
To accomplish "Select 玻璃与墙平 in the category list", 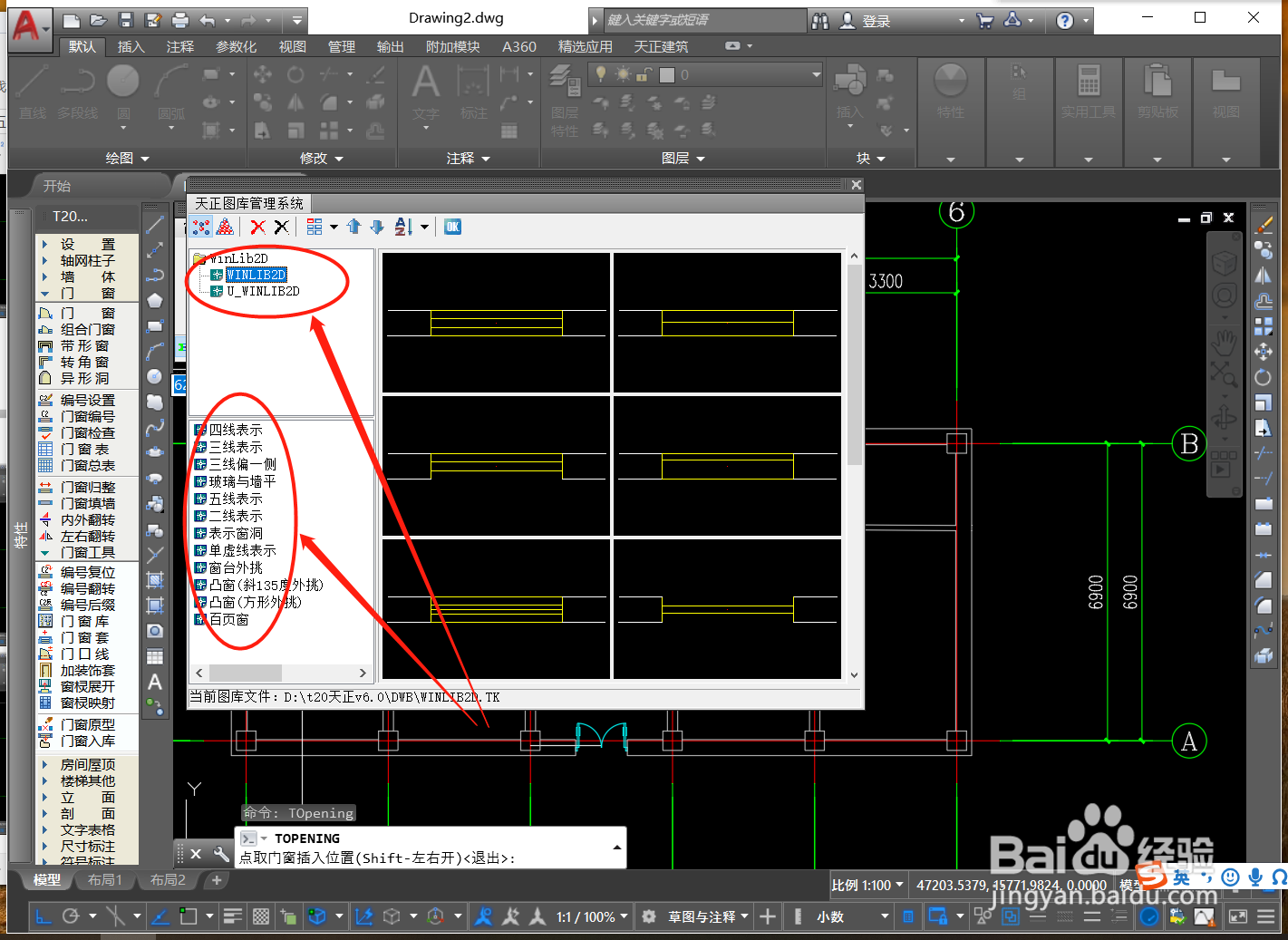I will [x=242, y=481].
